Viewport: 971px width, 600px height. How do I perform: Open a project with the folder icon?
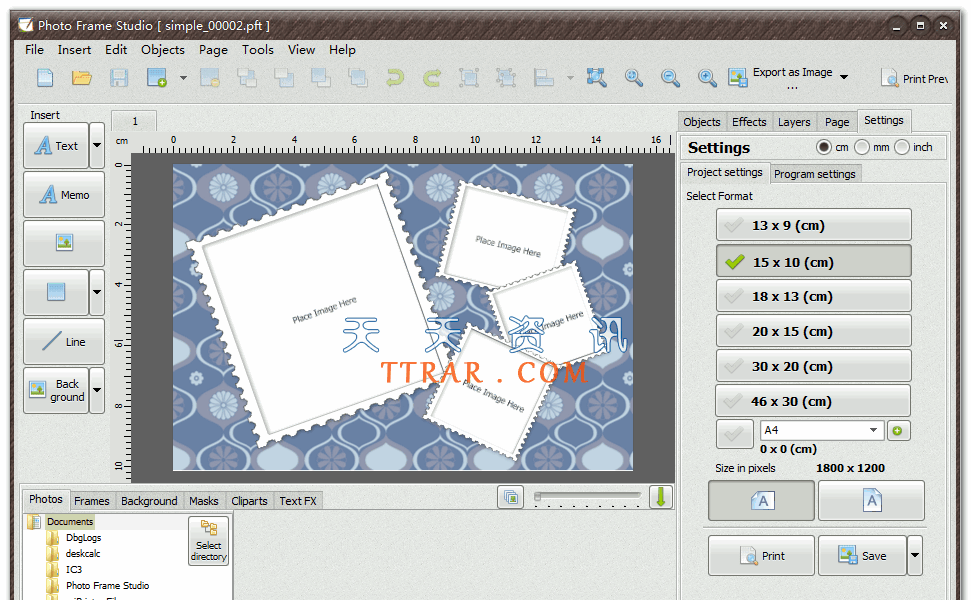pos(82,78)
